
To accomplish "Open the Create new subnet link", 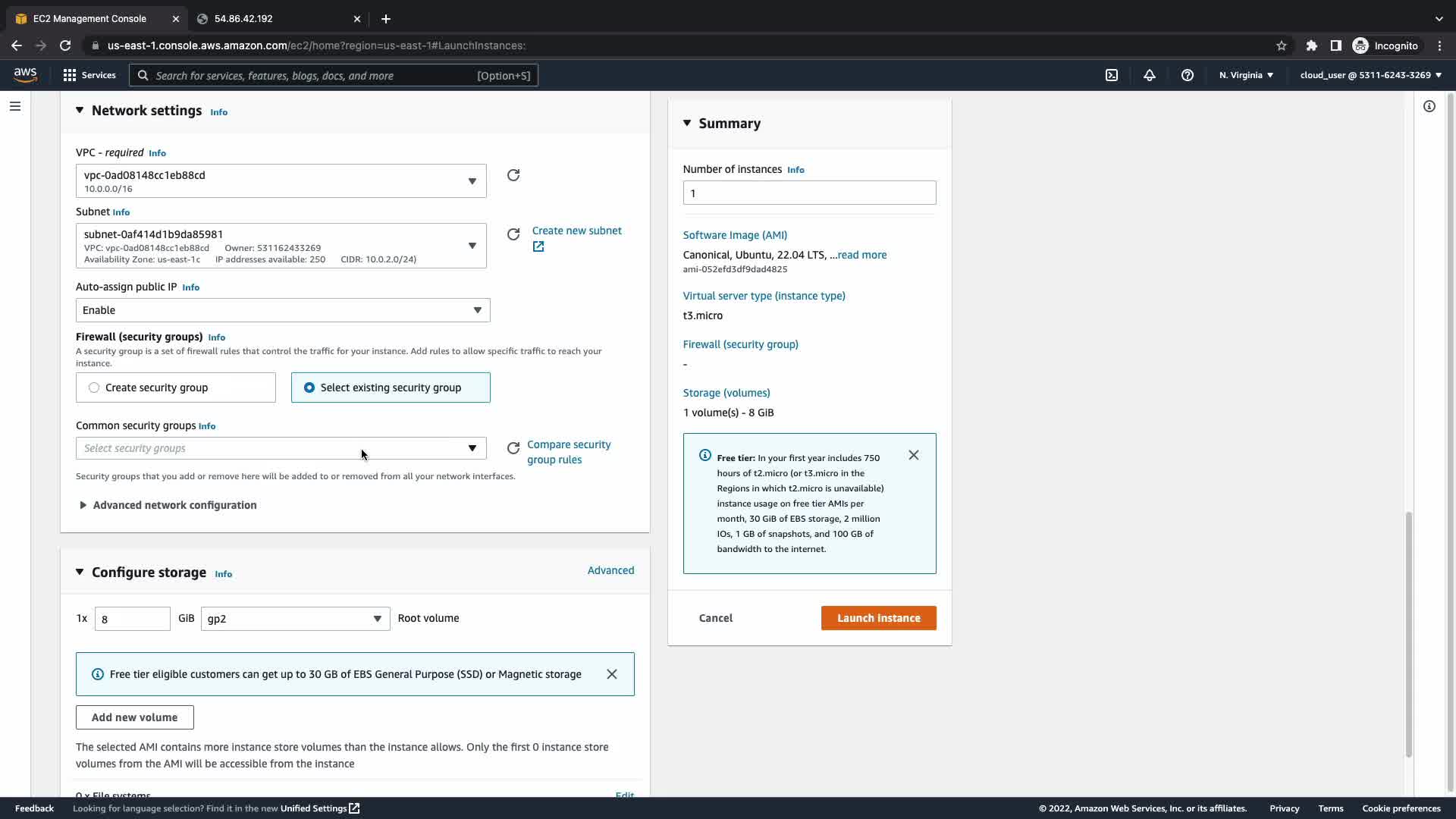I will pos(576,231).
